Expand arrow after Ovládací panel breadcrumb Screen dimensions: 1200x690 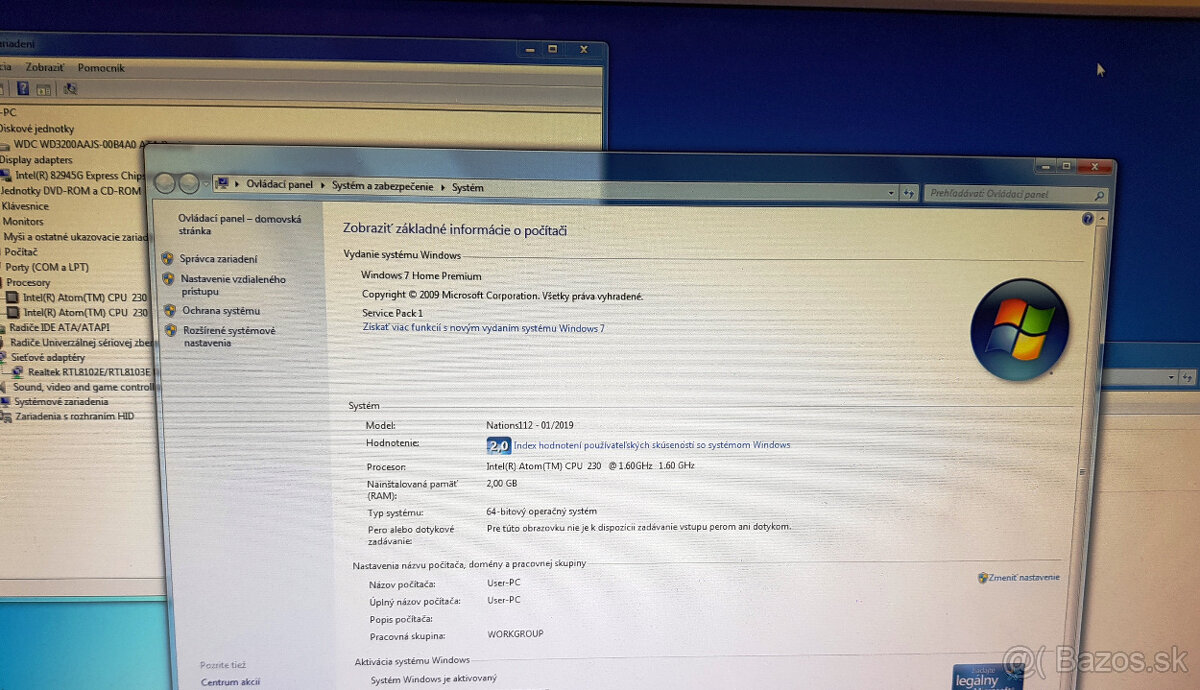[x=322, y=186]
